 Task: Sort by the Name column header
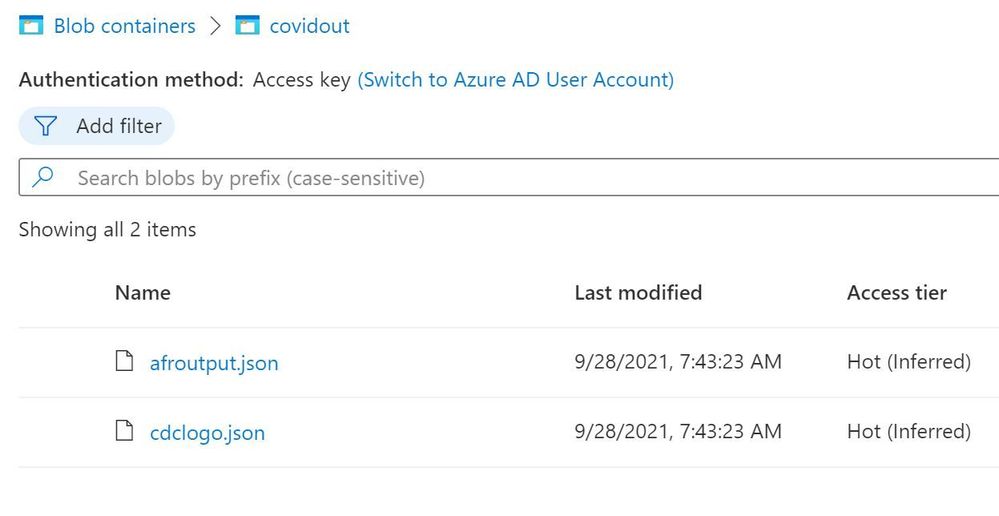pyautogui.click(x=143, y=292)
